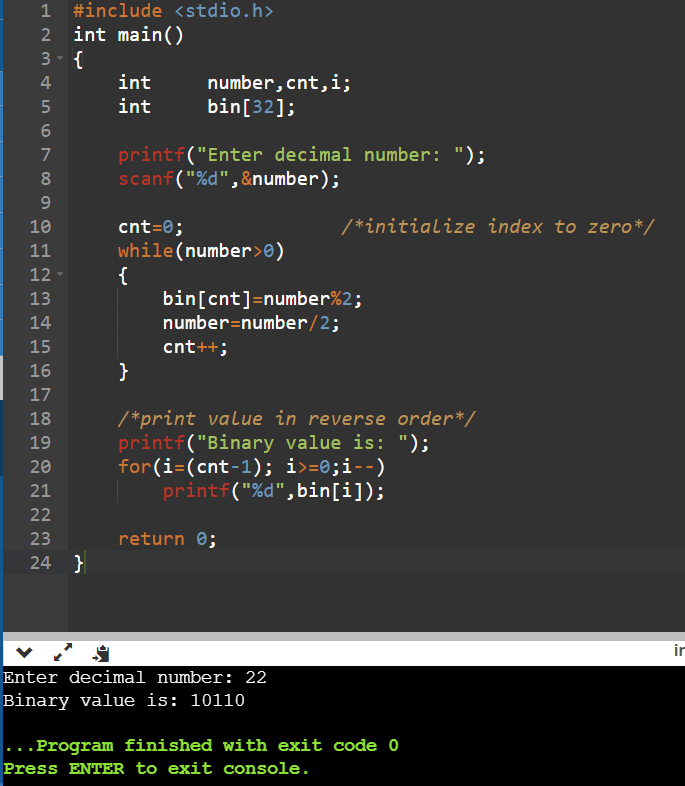The height and width of the screenshot is (786, 685).
Task: Click the '/*print value in reverse order*/' comment
Action: tap(297, 419)
